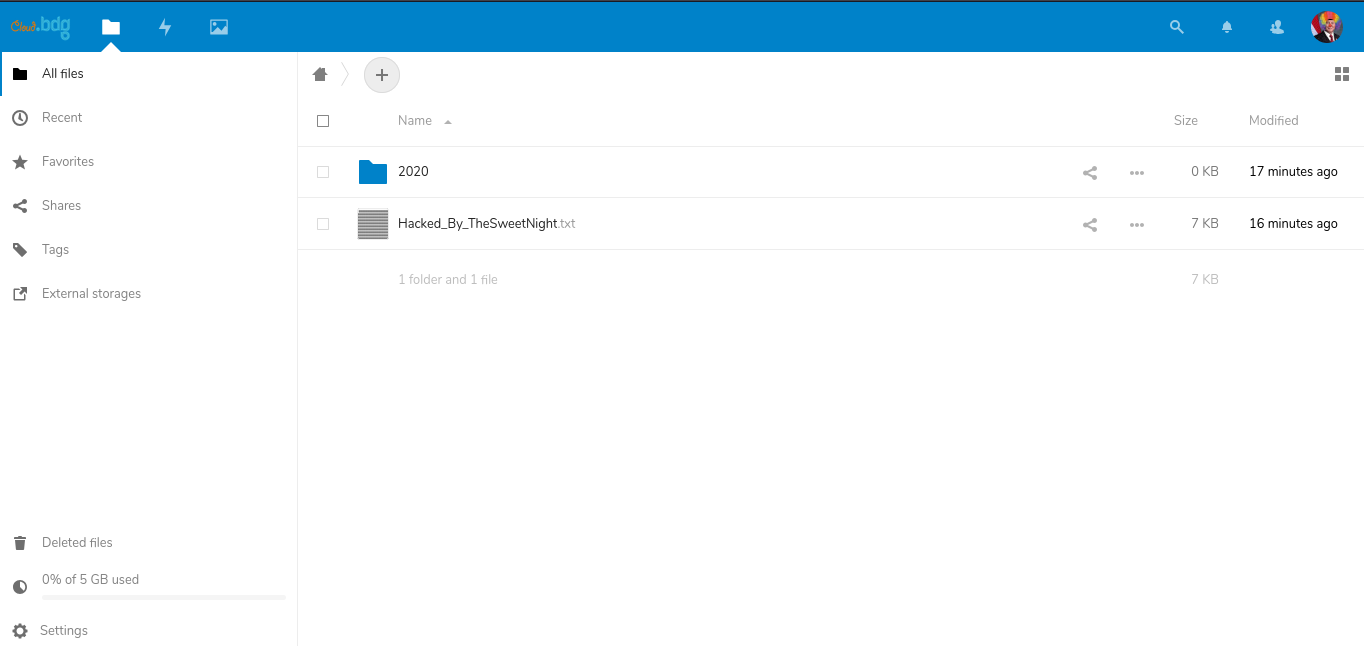1364x646 pixels.
Task: Sort files by the Name column header
Action: pyautogui.click(x=415, y=121)
